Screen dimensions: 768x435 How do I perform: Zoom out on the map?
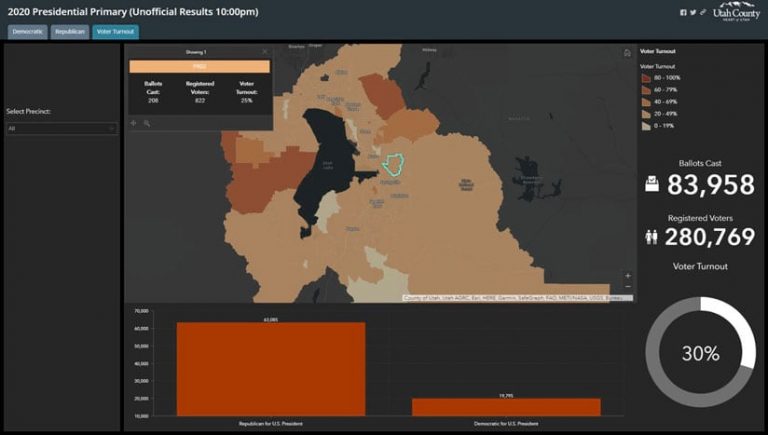pos(627,287)
